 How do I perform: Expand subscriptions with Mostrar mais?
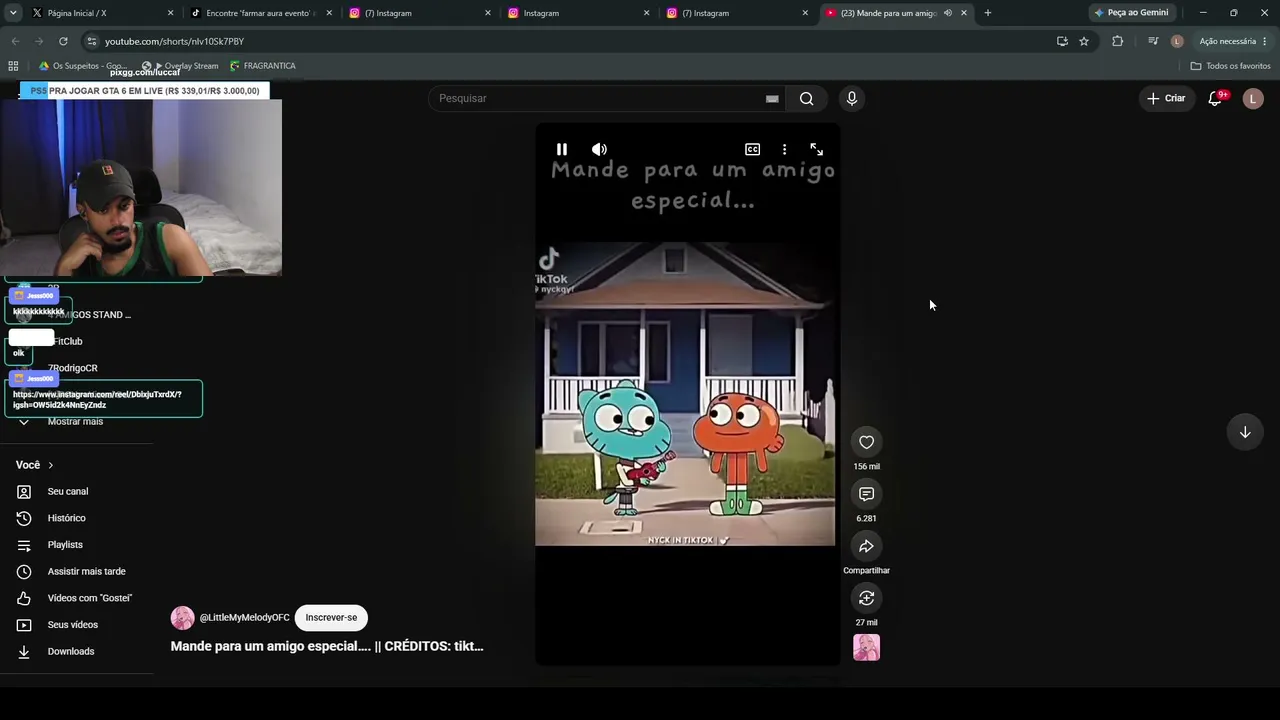pos(75,421)
